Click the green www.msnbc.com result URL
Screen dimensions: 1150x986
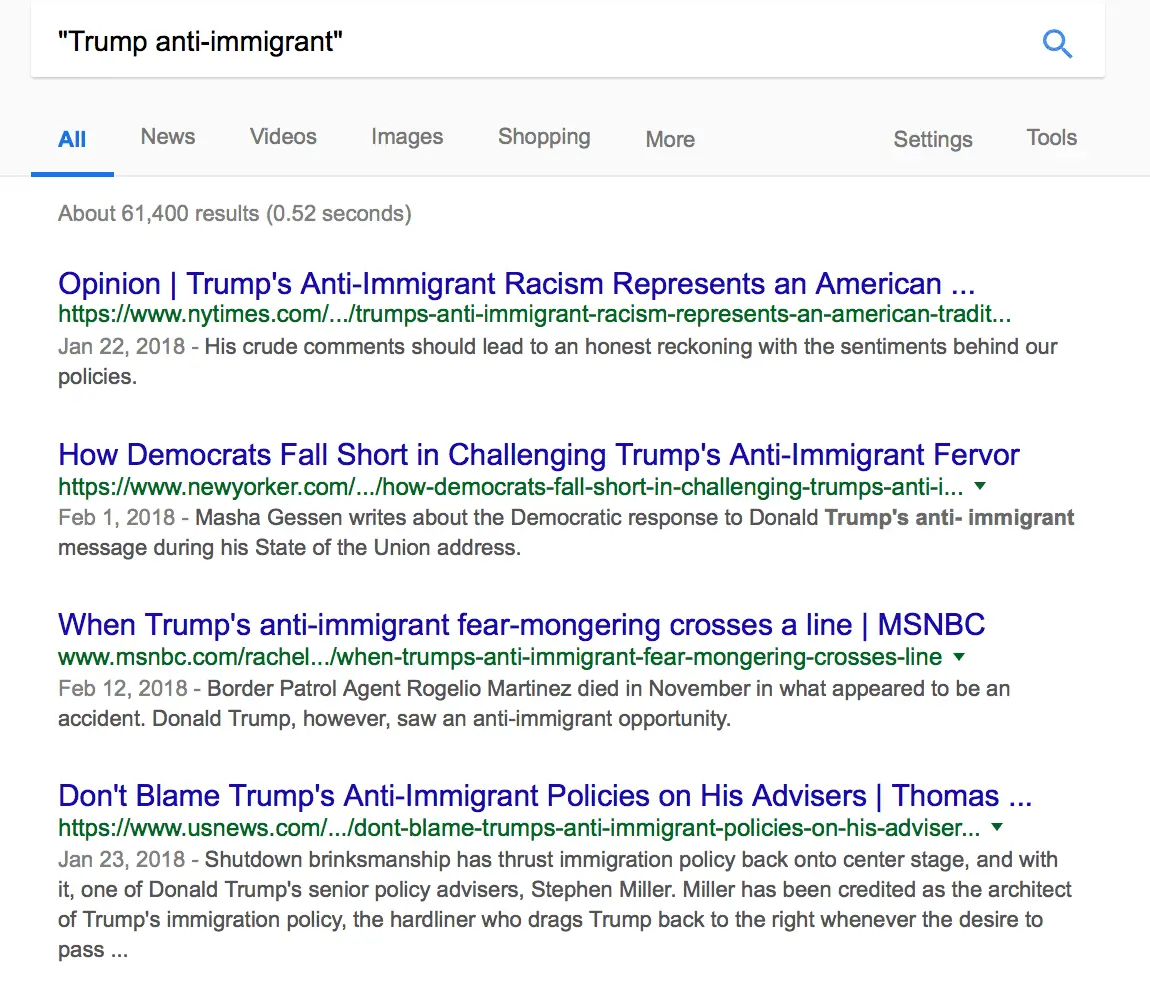click(500, 657)
